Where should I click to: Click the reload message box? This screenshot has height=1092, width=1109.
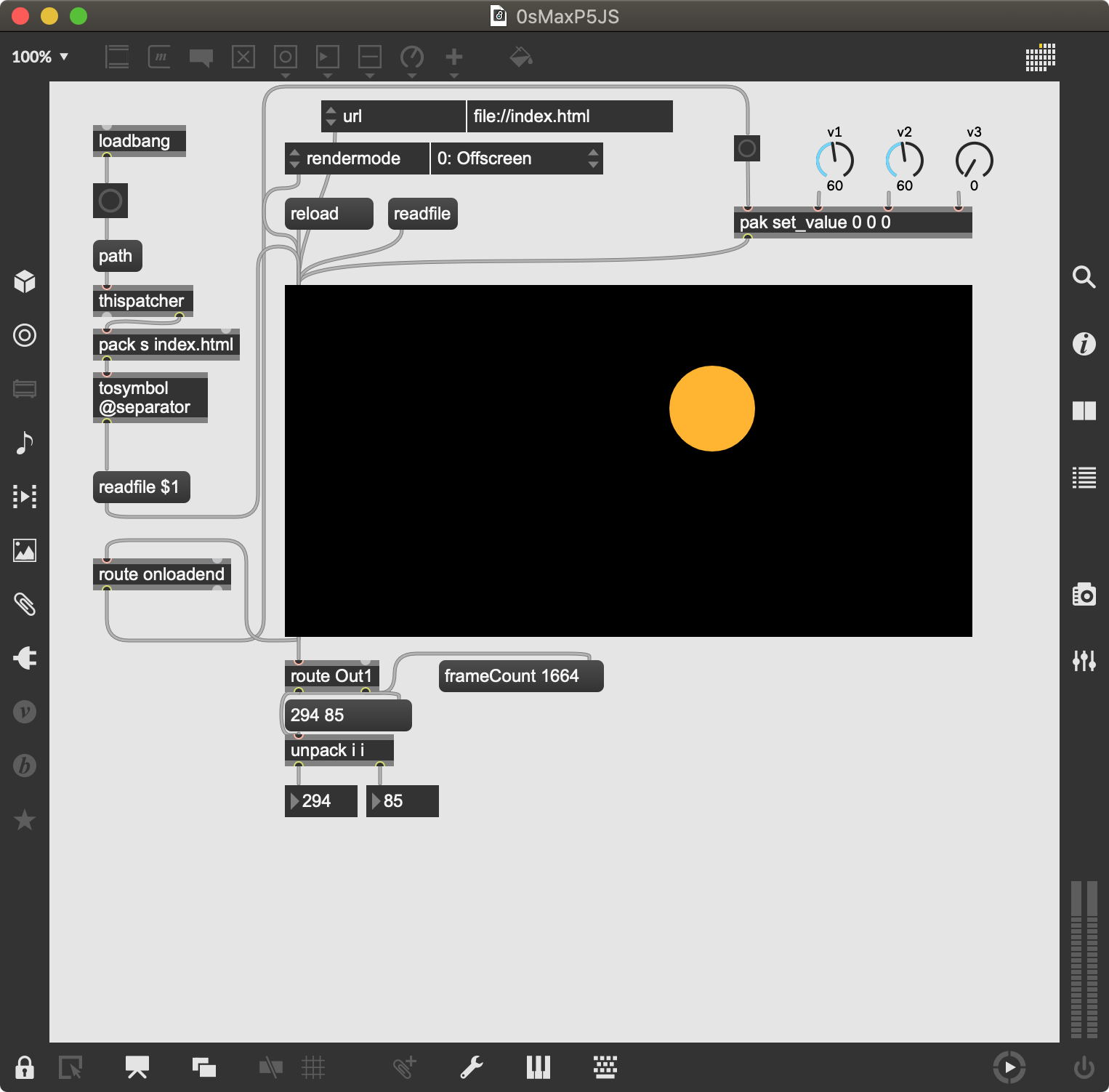328,214
